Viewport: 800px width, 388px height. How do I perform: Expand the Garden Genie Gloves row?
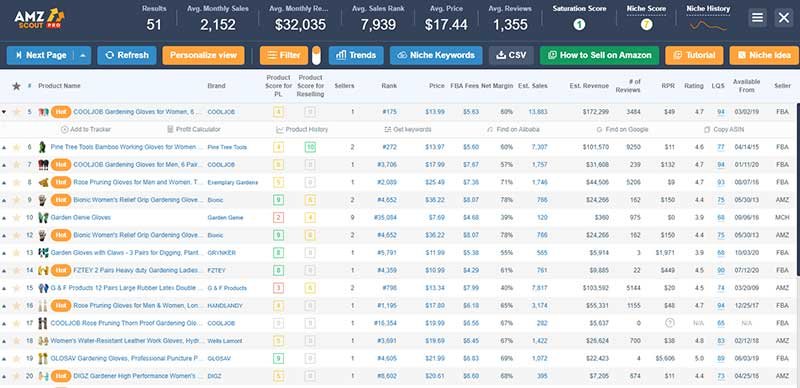(x=4, y=217)
